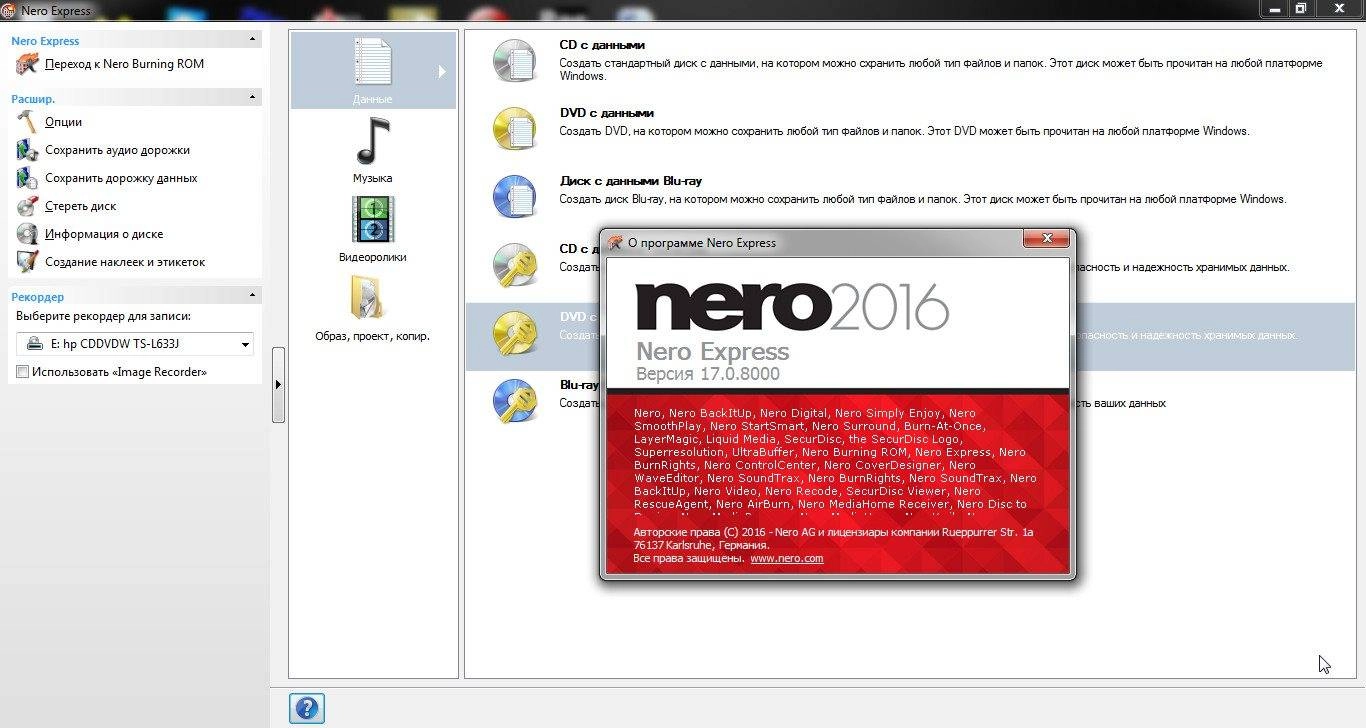Click the Blu-ray data disc icon
The width and height of the screenshot is (1366, 728).
click(x=515, y=197)
